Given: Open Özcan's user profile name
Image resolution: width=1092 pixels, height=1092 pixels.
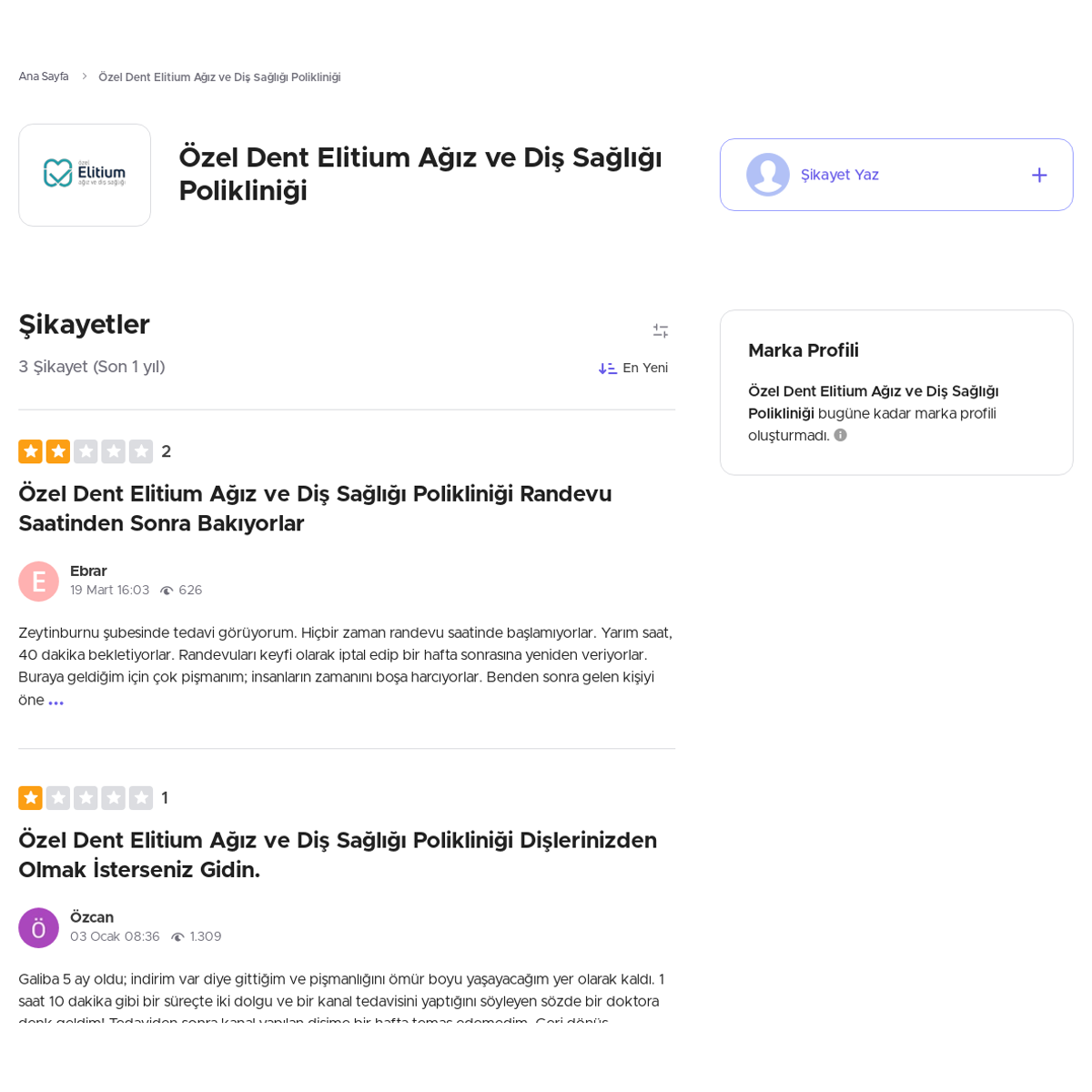Looking at the screenshot, I should pyautogui.click(x=92, y=917).
